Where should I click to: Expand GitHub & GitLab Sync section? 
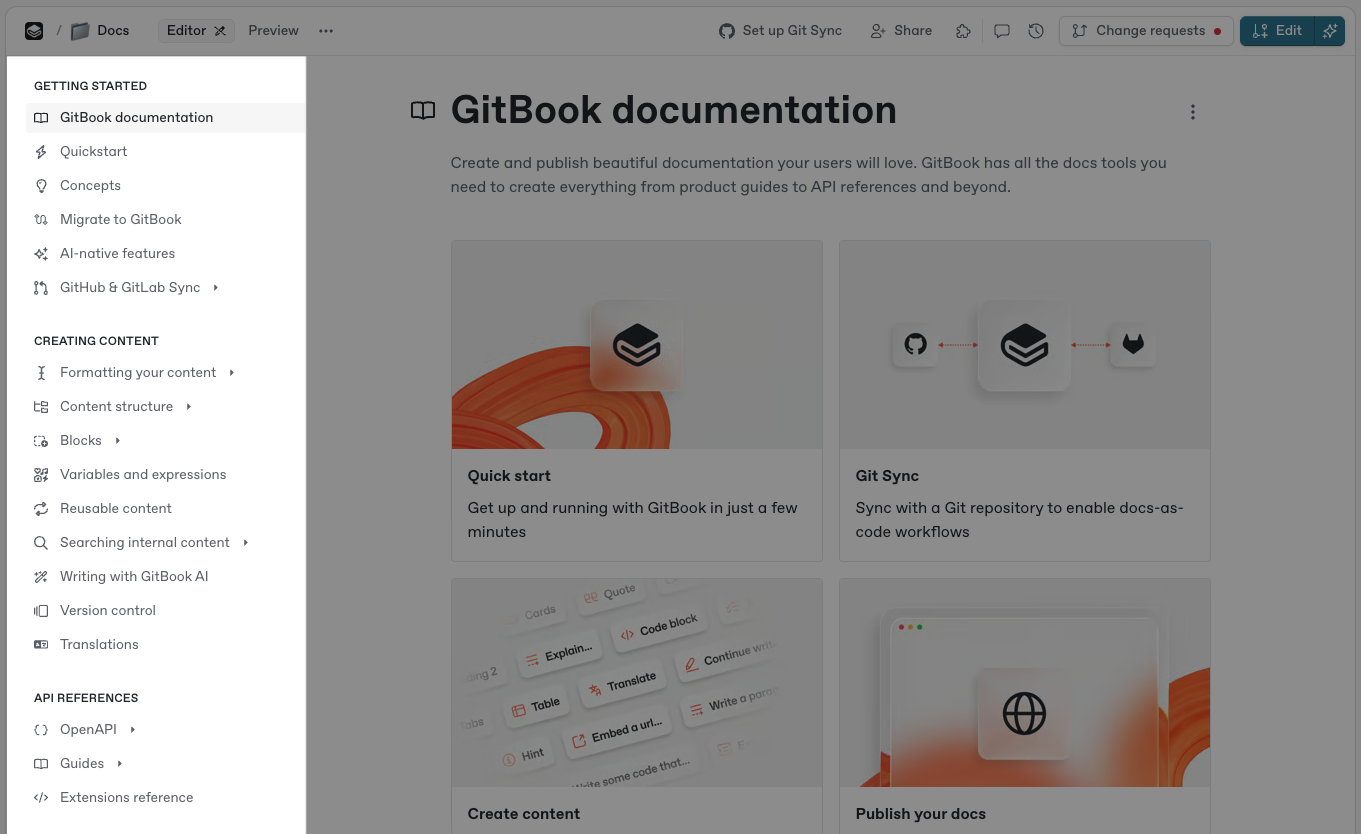click(215, 288)
